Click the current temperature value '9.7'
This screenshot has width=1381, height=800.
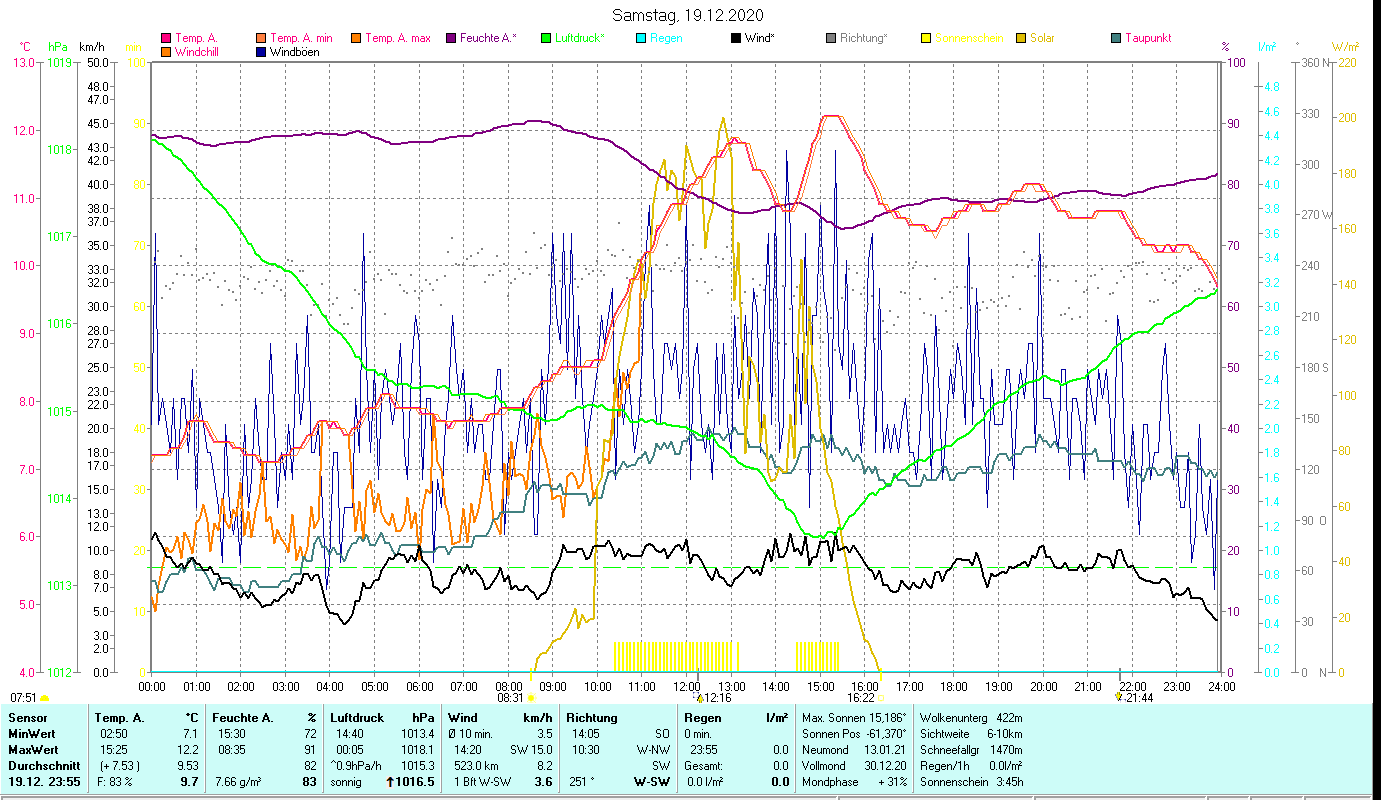(x=189, y=782)
